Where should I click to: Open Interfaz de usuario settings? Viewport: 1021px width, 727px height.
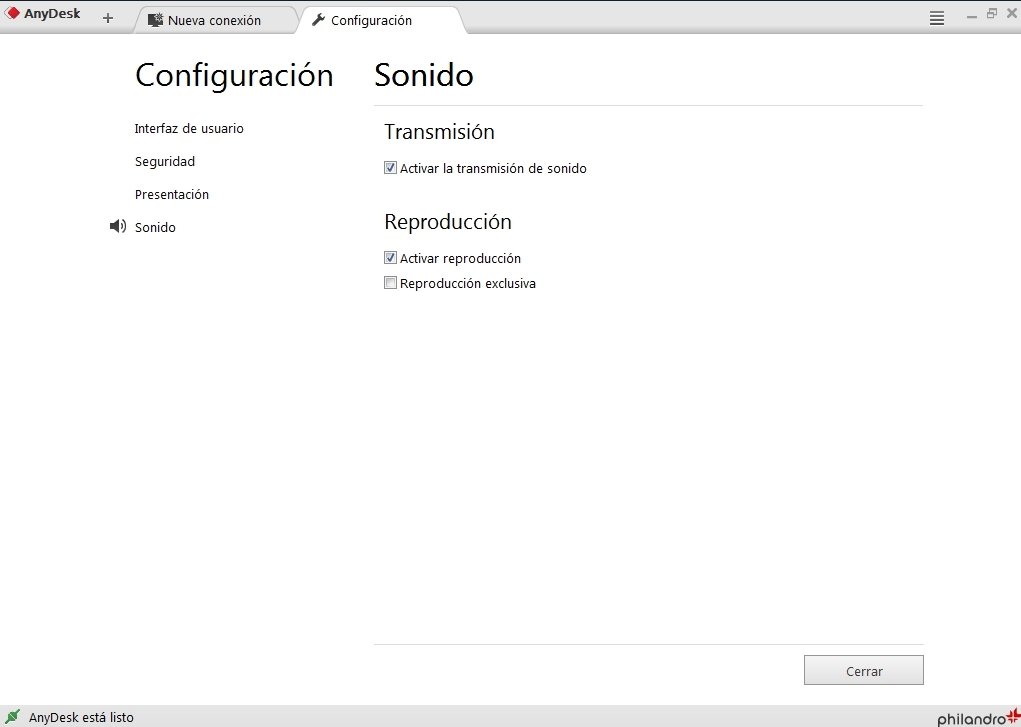point(189,128)
